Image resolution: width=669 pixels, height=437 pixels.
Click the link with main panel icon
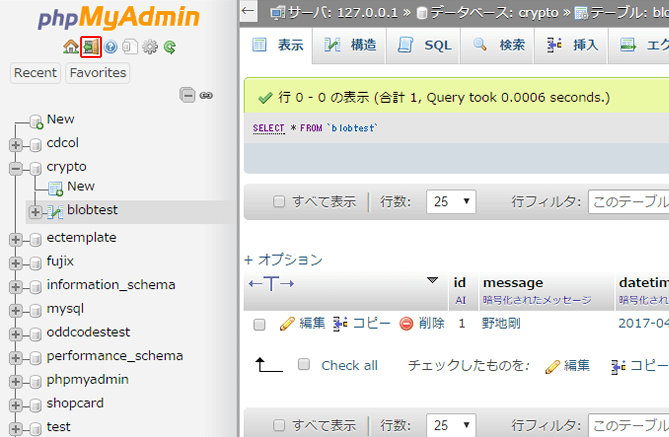click(x=206, y=95)
